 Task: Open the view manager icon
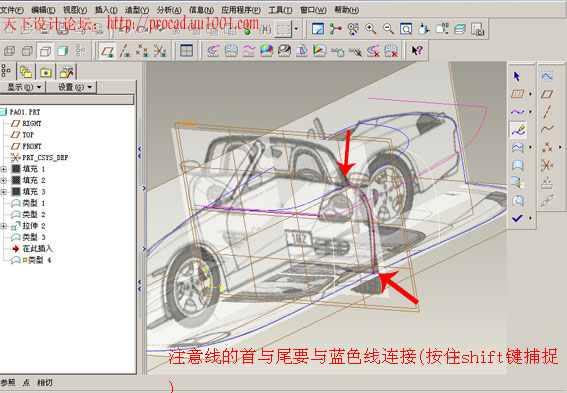pyautogui.click(x=478, y=29)
